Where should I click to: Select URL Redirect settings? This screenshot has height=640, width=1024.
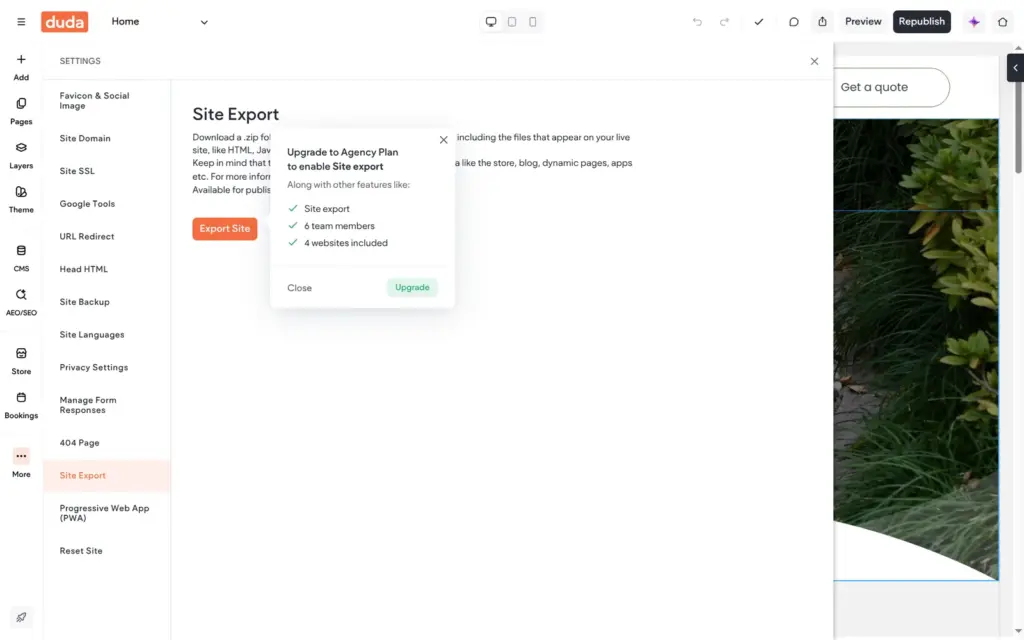tap(106, 236)
